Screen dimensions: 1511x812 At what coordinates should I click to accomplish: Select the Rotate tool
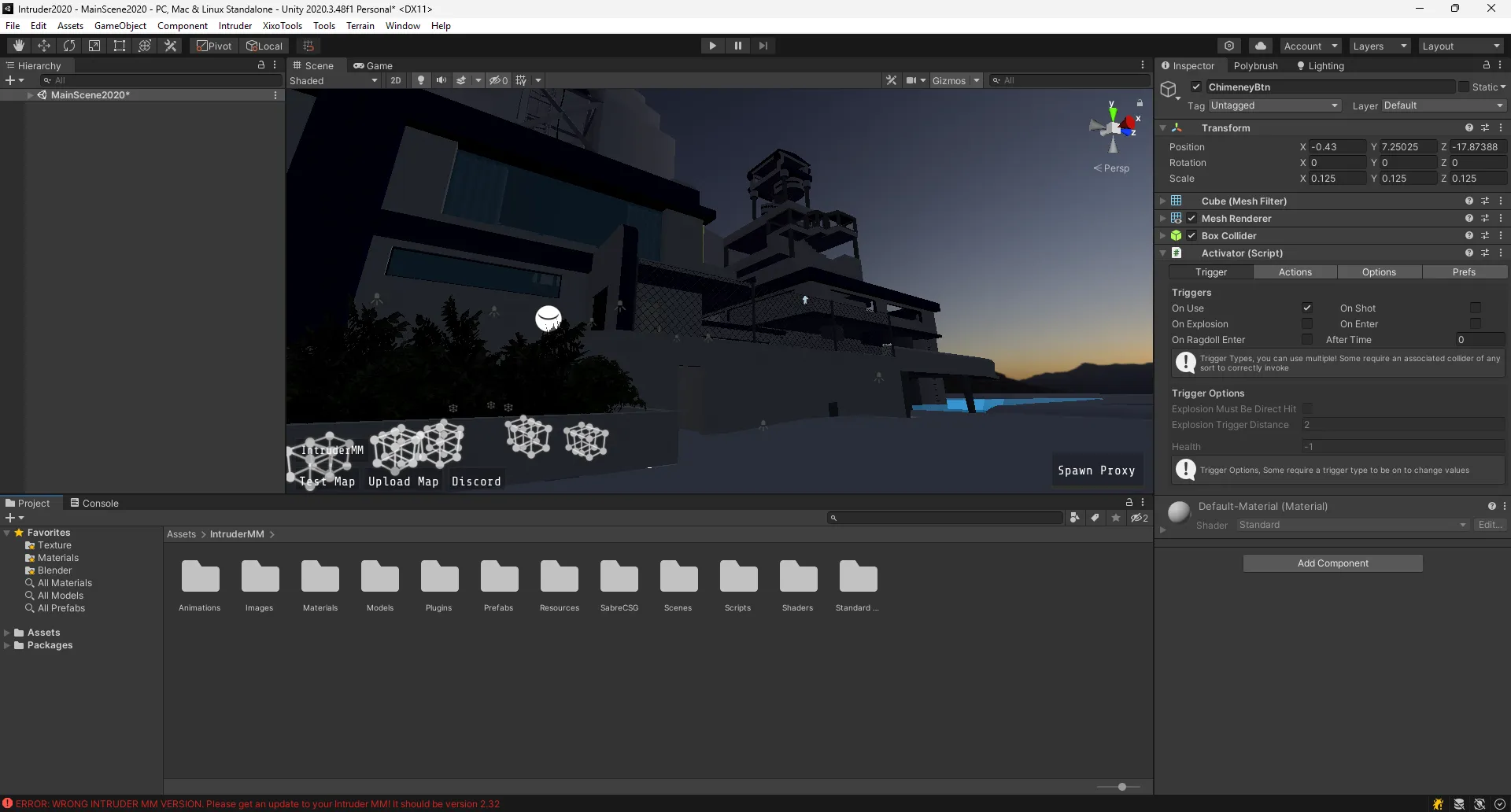pyautogui.click(x=69, y=45)
